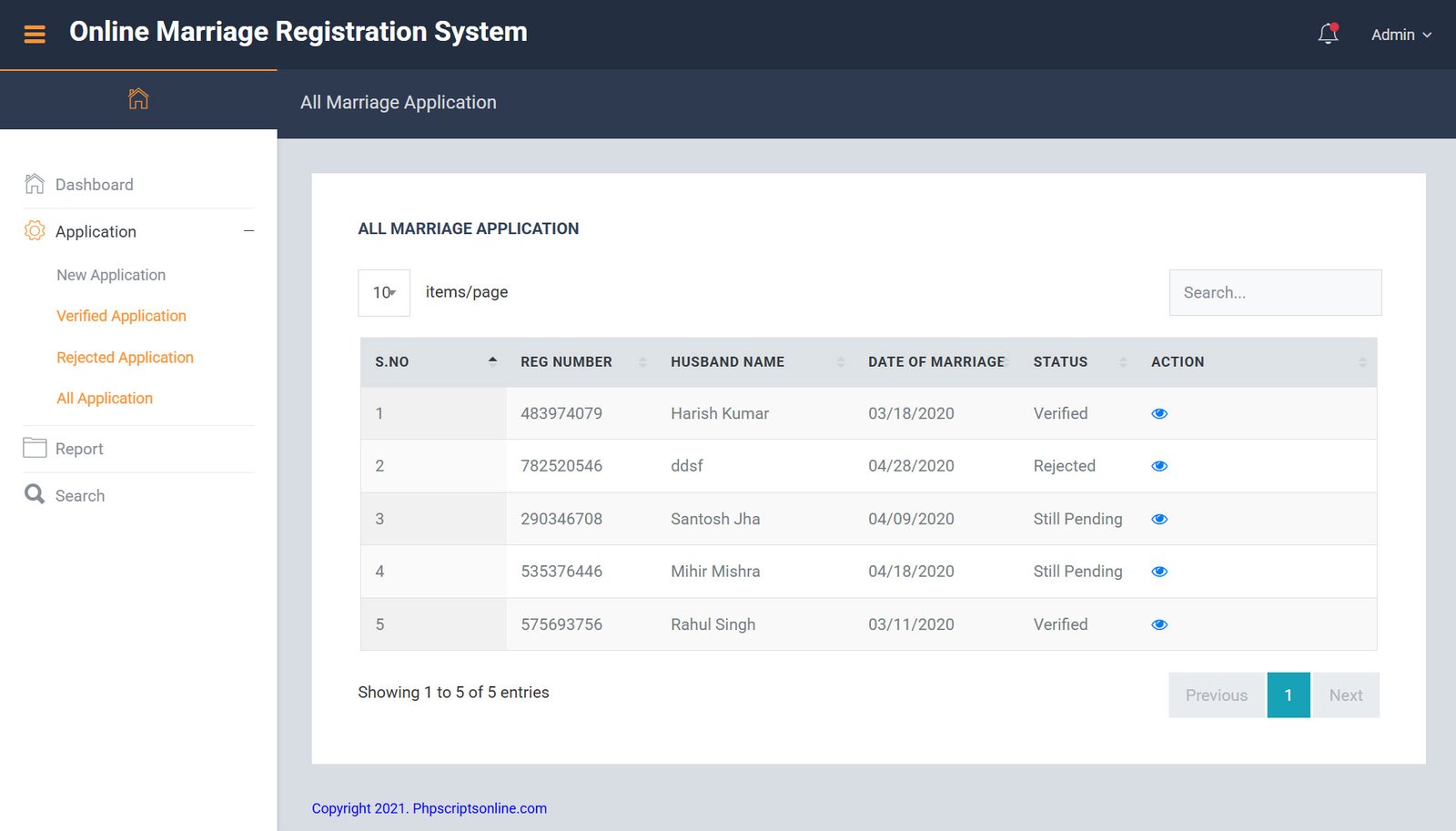View Santosh Jha application eye icon
The height and width of the screenshot is (831, 1456).
coord(1159,519)
